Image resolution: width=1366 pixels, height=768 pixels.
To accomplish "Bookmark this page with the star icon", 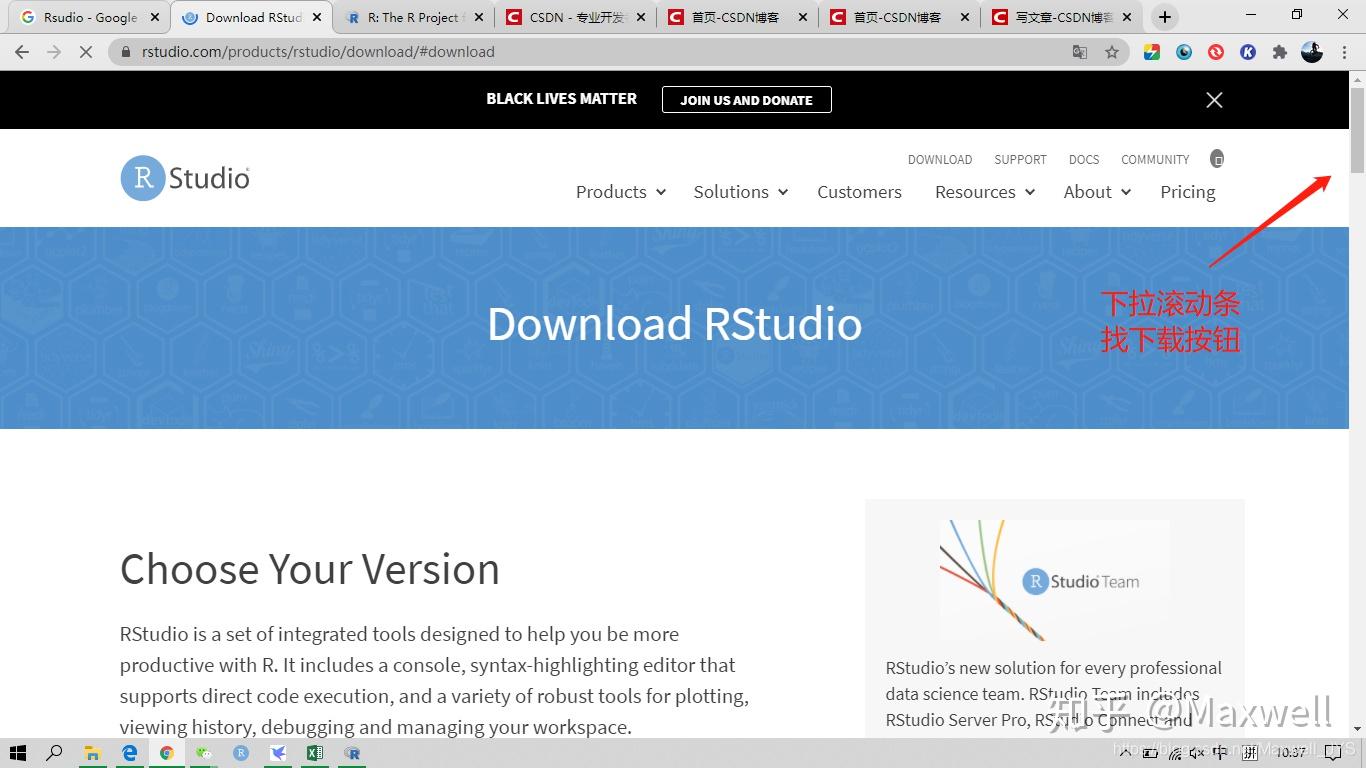I will click(1112, 51).
